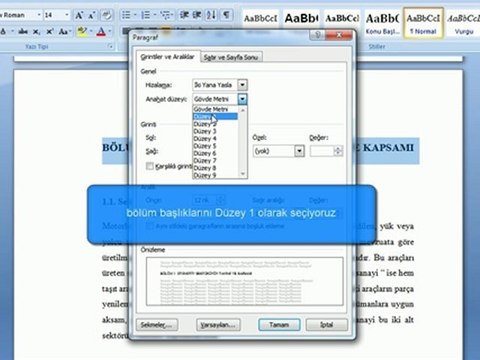Click the Önizleme preview box
The image size is (480, 360).
tap(245, 281)
